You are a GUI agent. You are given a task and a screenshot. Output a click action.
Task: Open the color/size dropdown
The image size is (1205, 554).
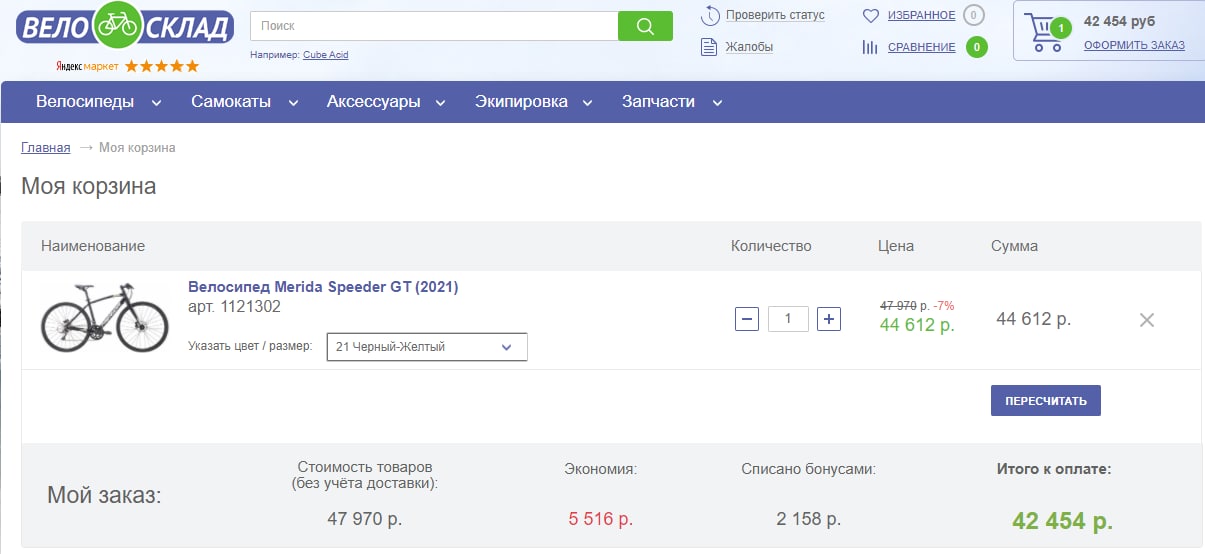427,347
